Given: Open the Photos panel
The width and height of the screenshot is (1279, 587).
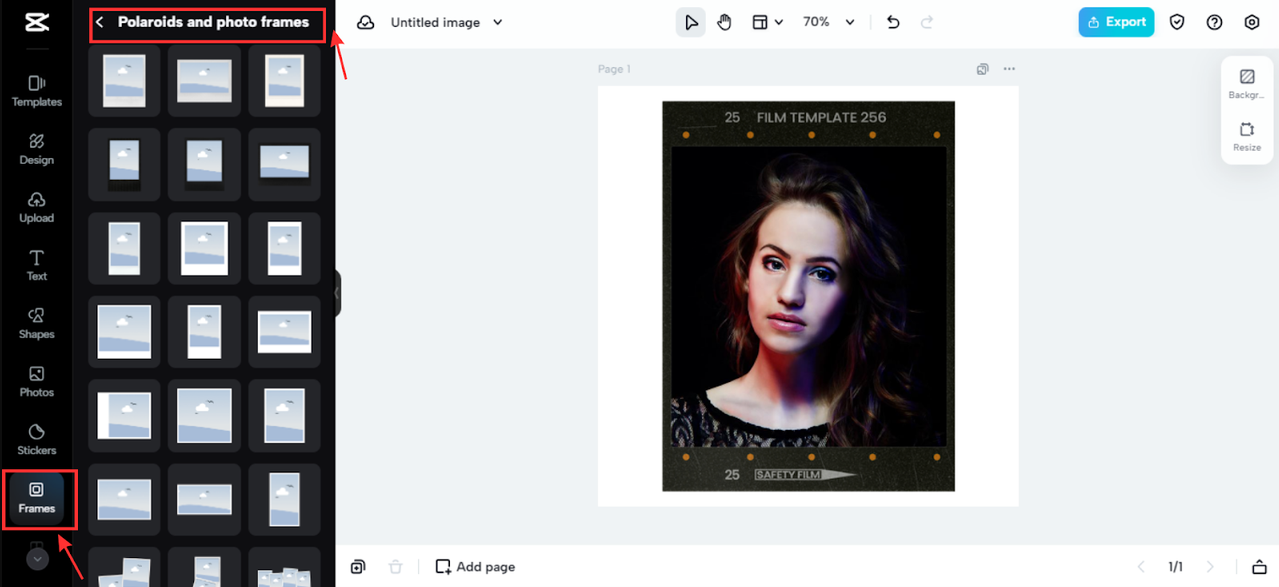Looking at the screenshot, I should pos(36,381).
